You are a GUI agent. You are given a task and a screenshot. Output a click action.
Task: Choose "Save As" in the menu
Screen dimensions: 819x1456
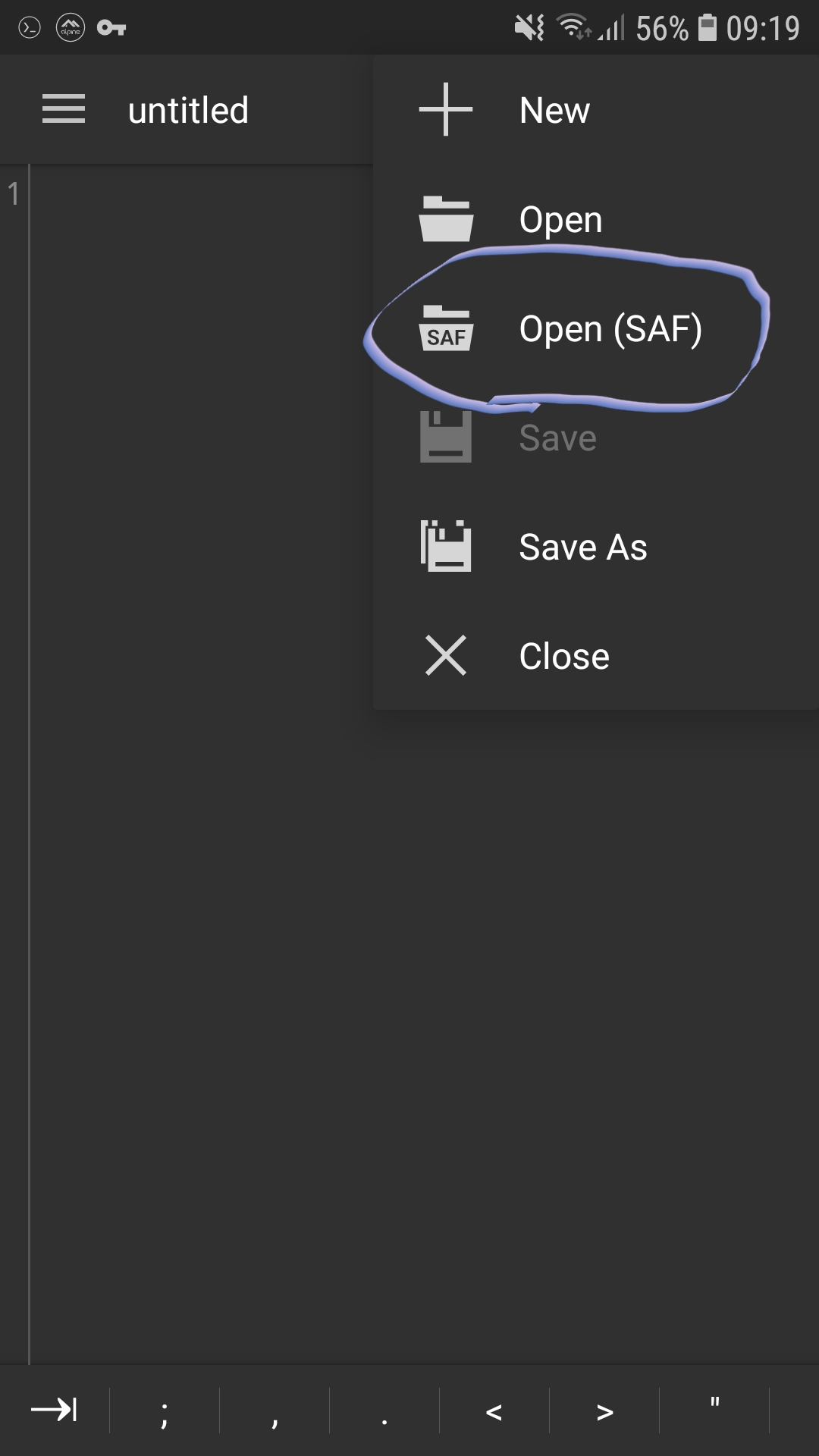(x=582, y=546)
